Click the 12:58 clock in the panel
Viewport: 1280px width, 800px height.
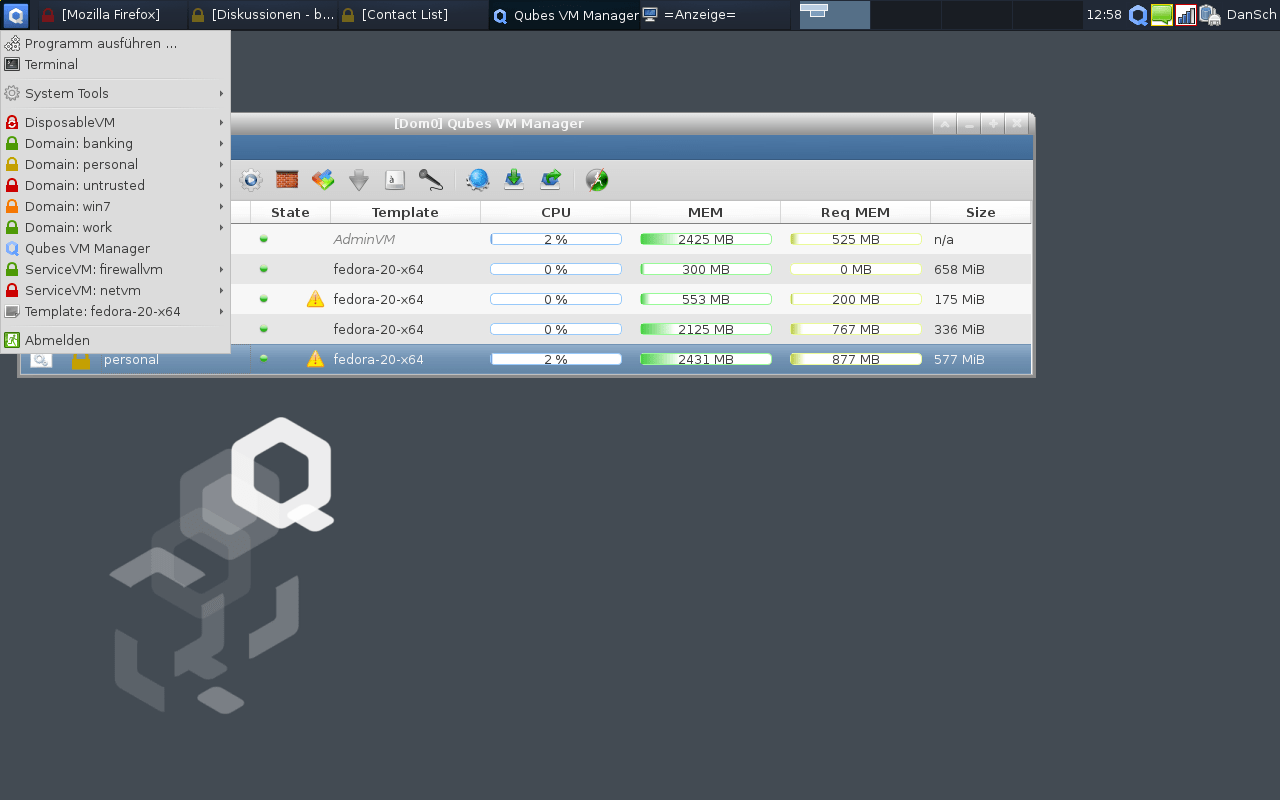[x=1104, y=15]
